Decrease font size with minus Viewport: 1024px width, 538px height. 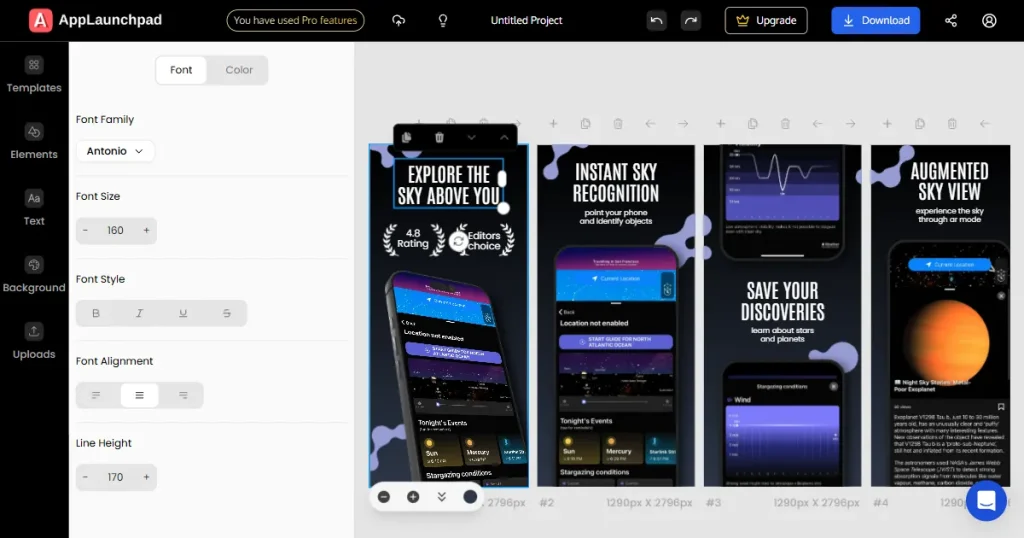[x=86, y=230]
